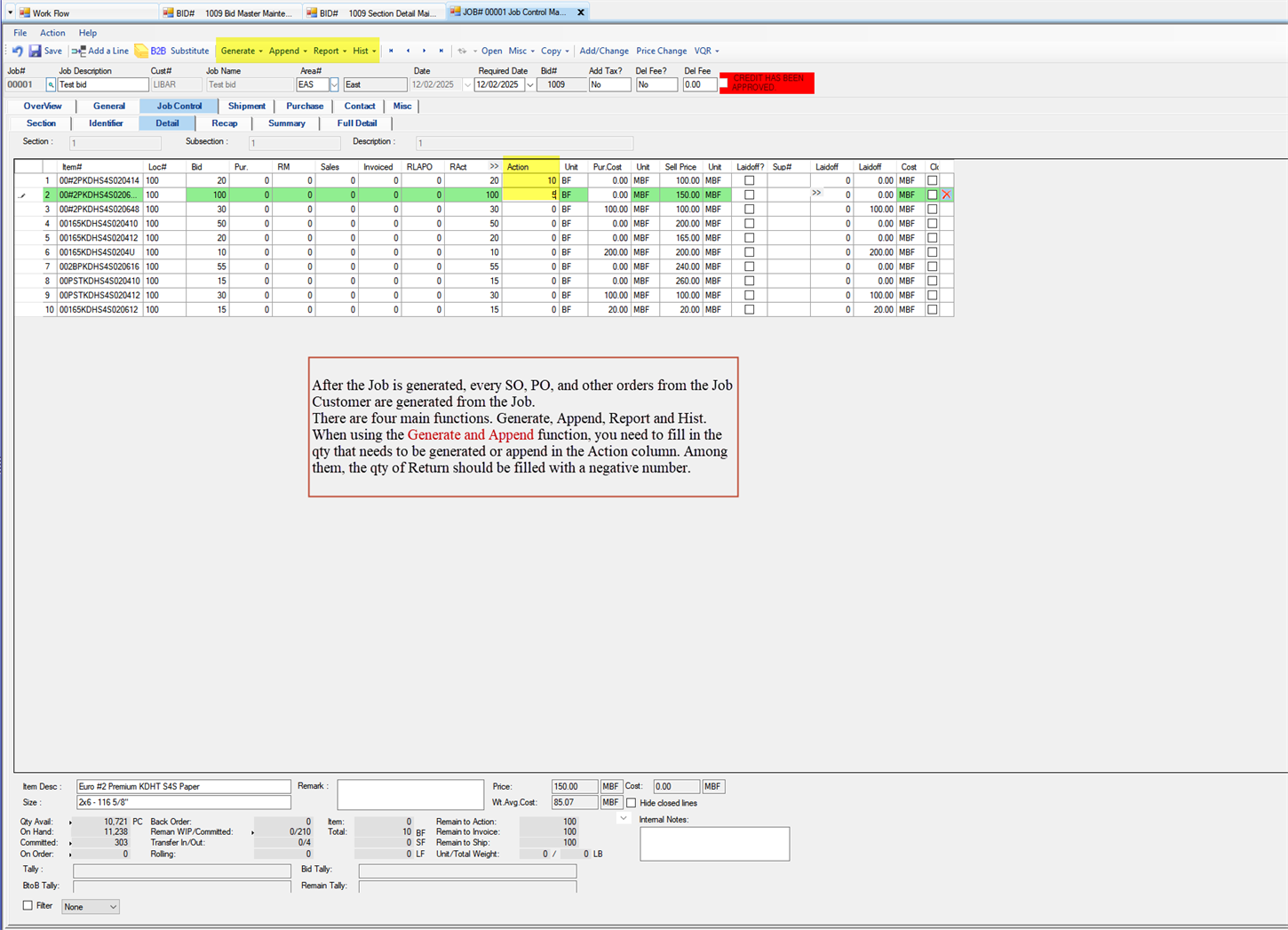Enable the Hide closed lines checkbox
This screenshot has height=930, width=1288.
[x=632, y=803]
